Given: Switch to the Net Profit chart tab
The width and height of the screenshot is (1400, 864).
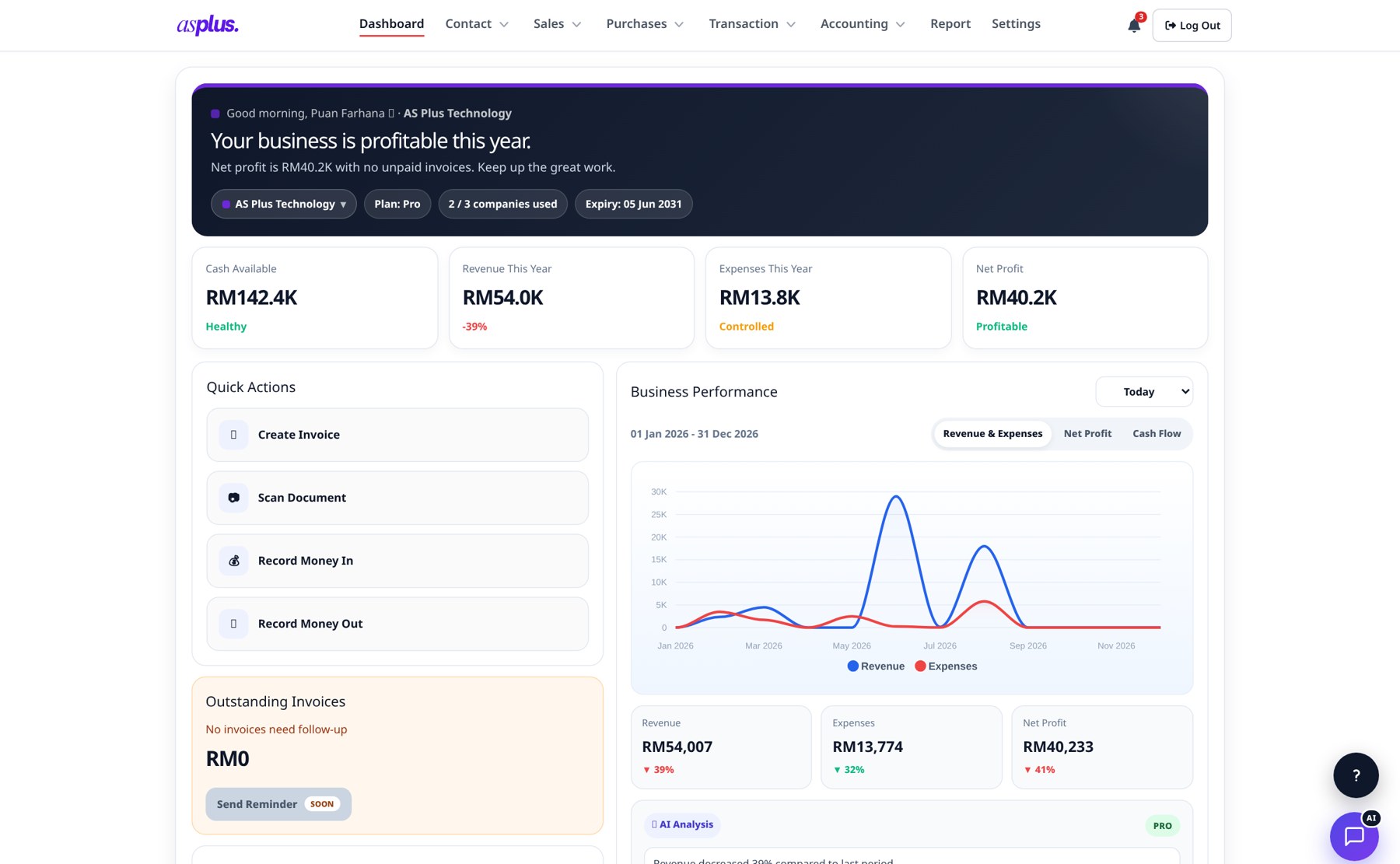Looking at the screenshot, I should click(1087, 434).
